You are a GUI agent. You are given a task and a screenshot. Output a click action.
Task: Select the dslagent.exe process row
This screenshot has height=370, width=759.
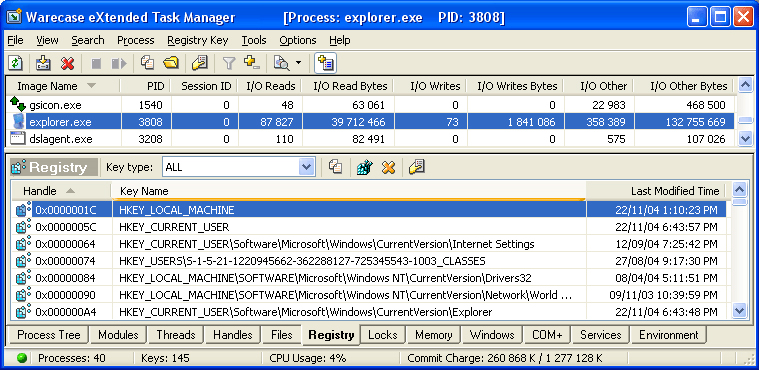click(x=371, y=139)
